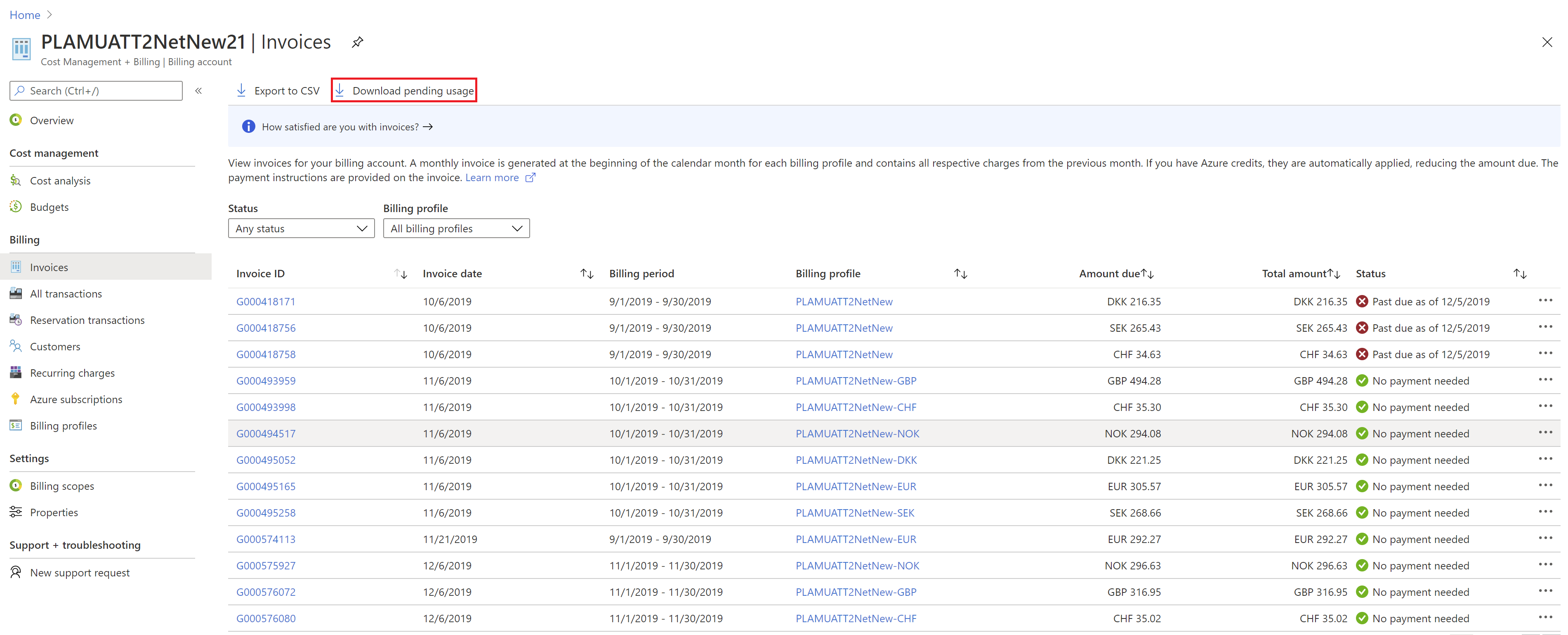Click the Export to CSV download icon
Screen dimensions: 1568x635
(x=242, y=90)
